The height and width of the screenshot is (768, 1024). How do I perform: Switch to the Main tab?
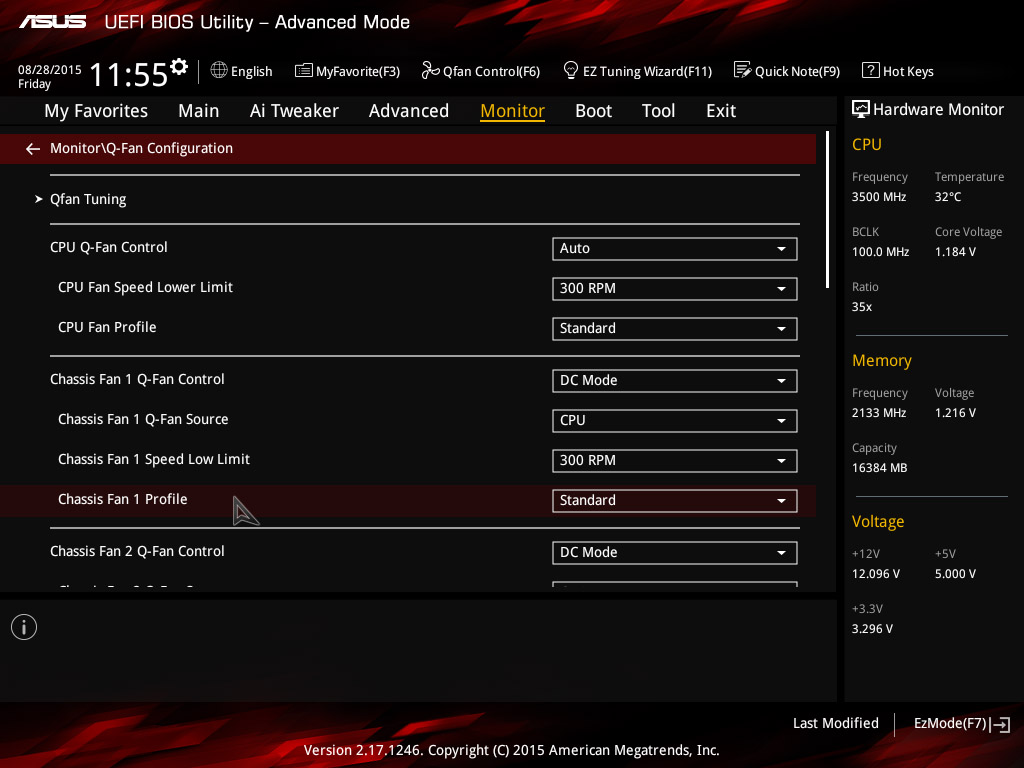pyautogui.click(x=199, y=111)
